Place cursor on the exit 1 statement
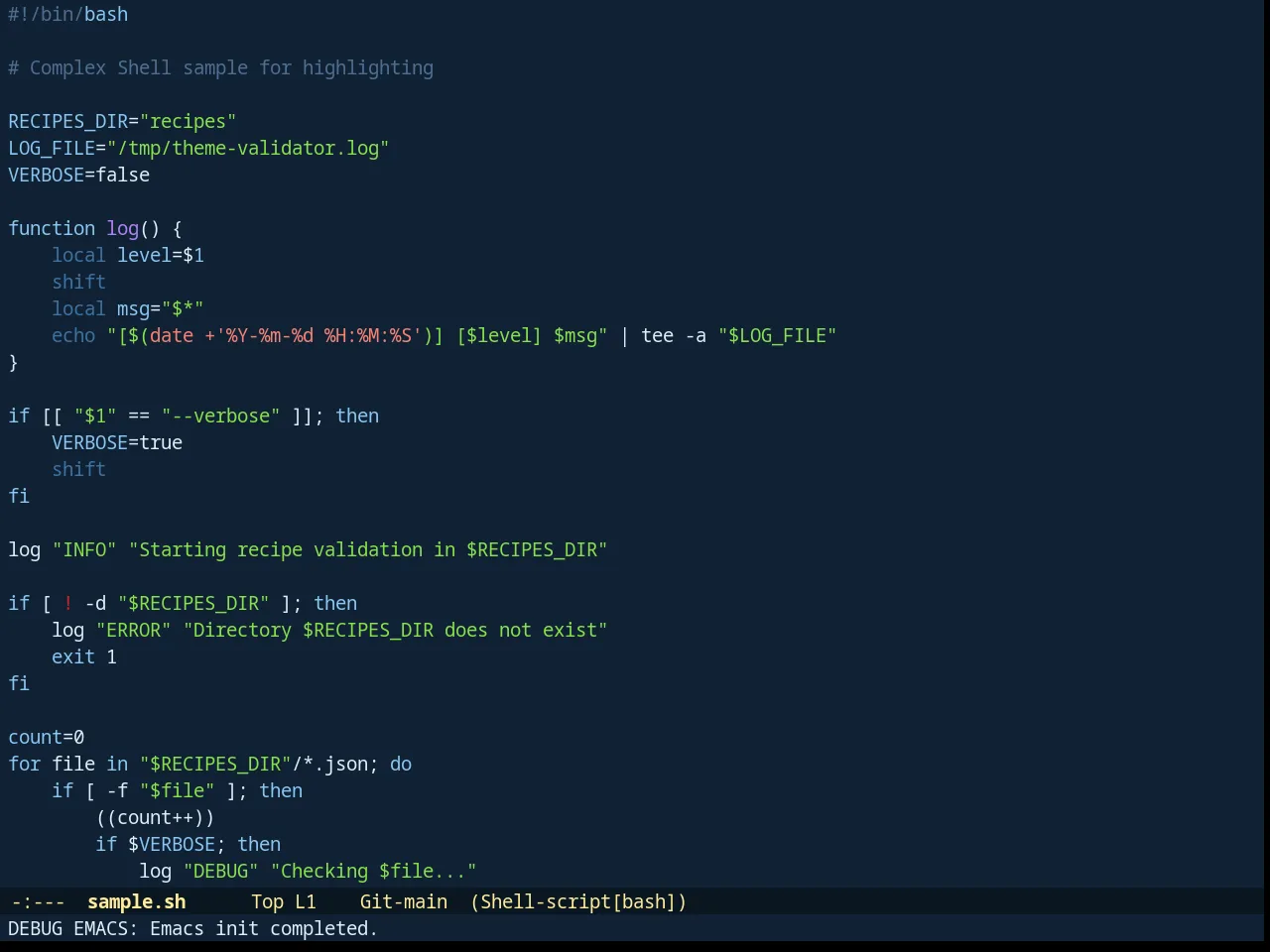 point(84,656)
